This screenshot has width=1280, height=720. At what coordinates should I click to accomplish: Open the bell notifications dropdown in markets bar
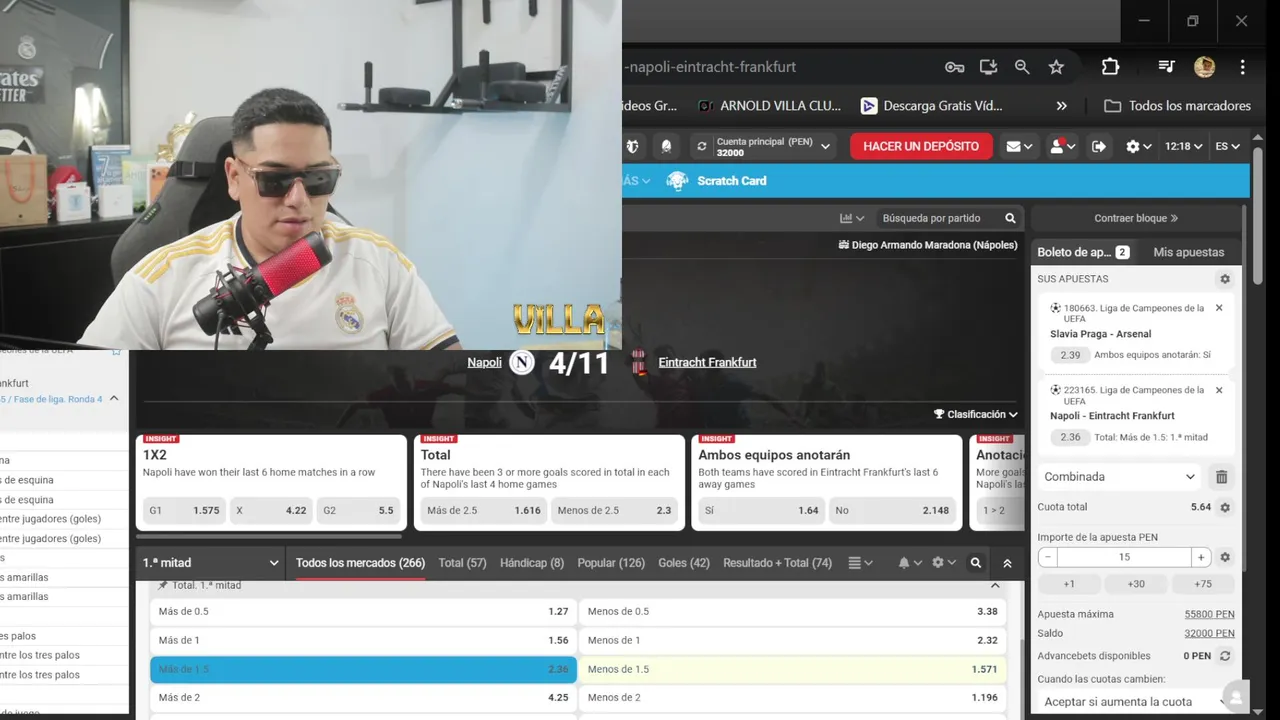click(x=910, y=563)
